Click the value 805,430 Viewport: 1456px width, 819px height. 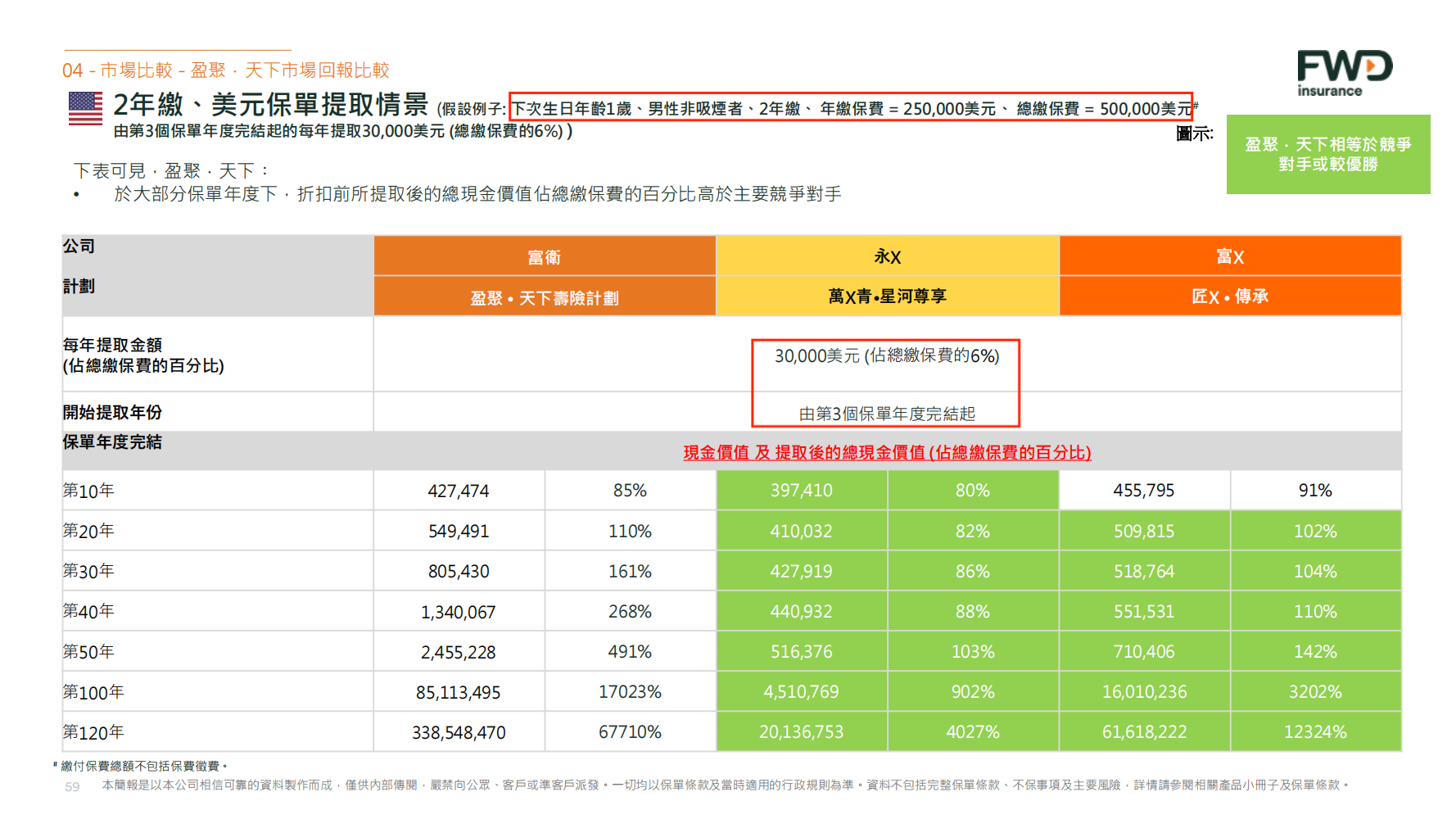(459, 571)
